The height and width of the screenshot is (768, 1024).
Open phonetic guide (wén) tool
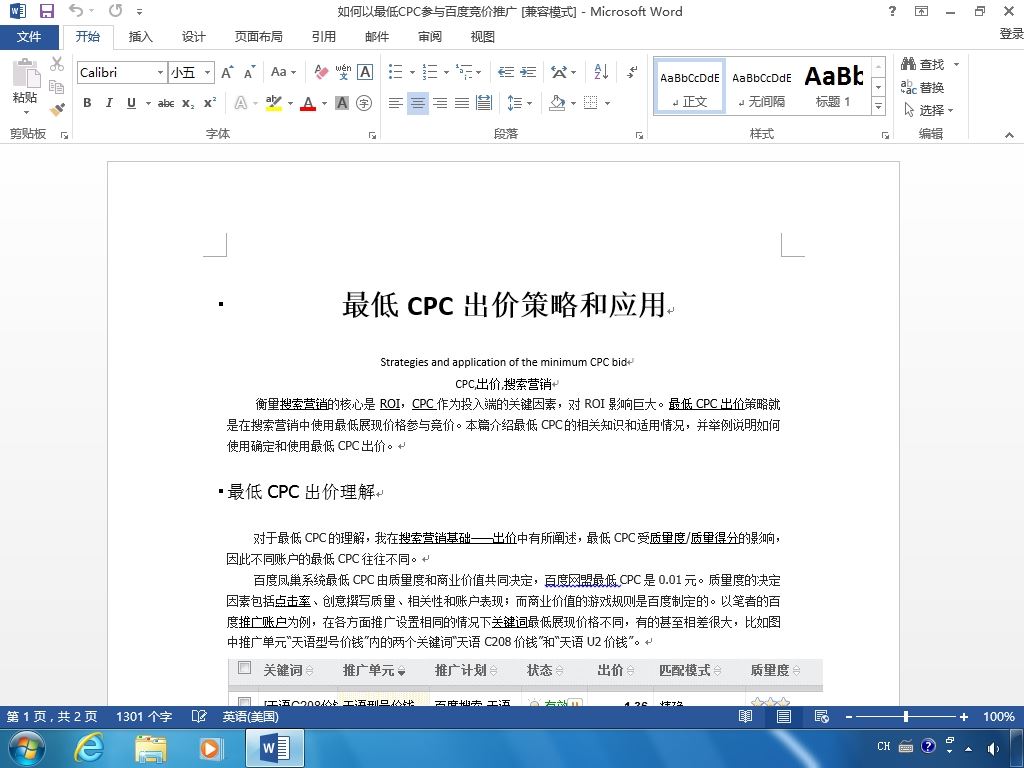pyautogui.click(x=343, y=72)
